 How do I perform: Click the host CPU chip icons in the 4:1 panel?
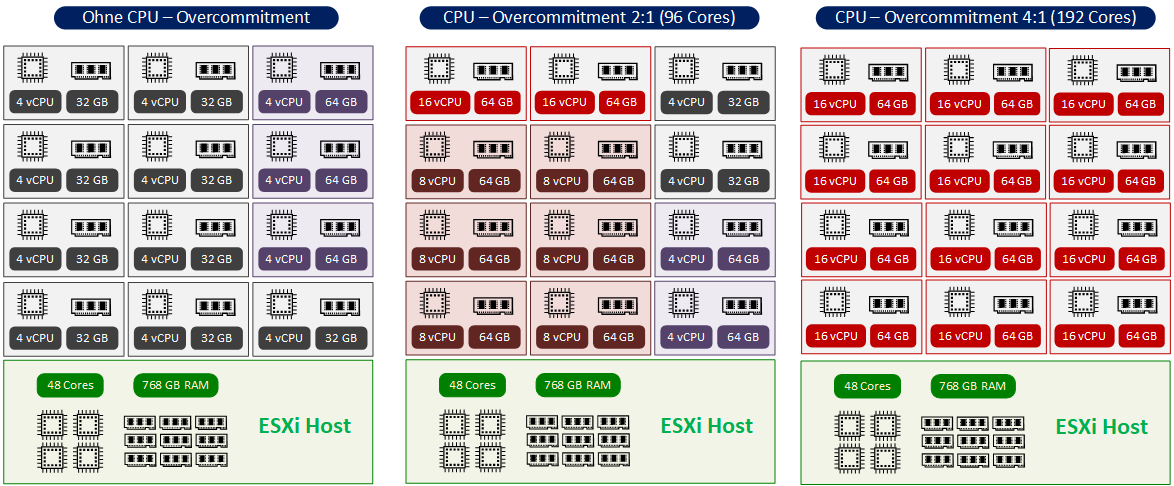[x=866, y=440]
